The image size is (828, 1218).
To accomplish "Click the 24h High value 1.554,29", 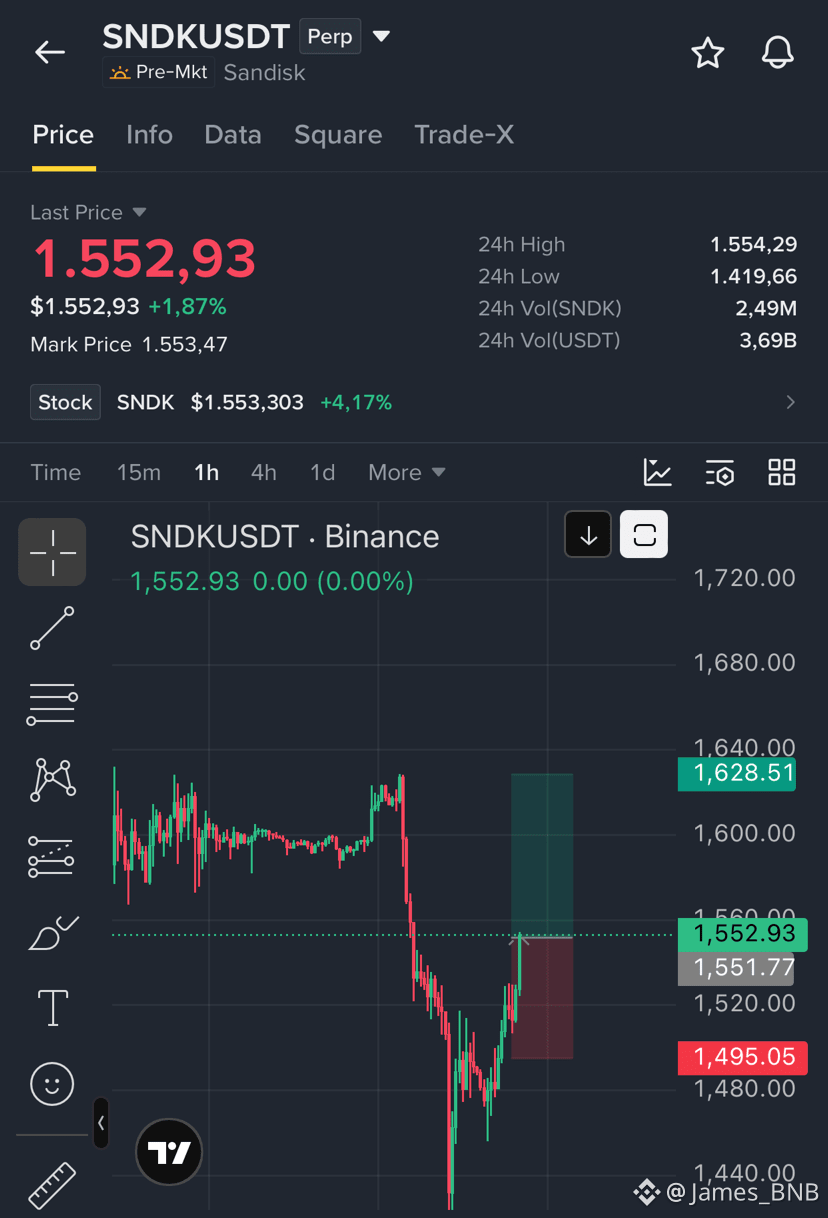I will pos(753,244).
